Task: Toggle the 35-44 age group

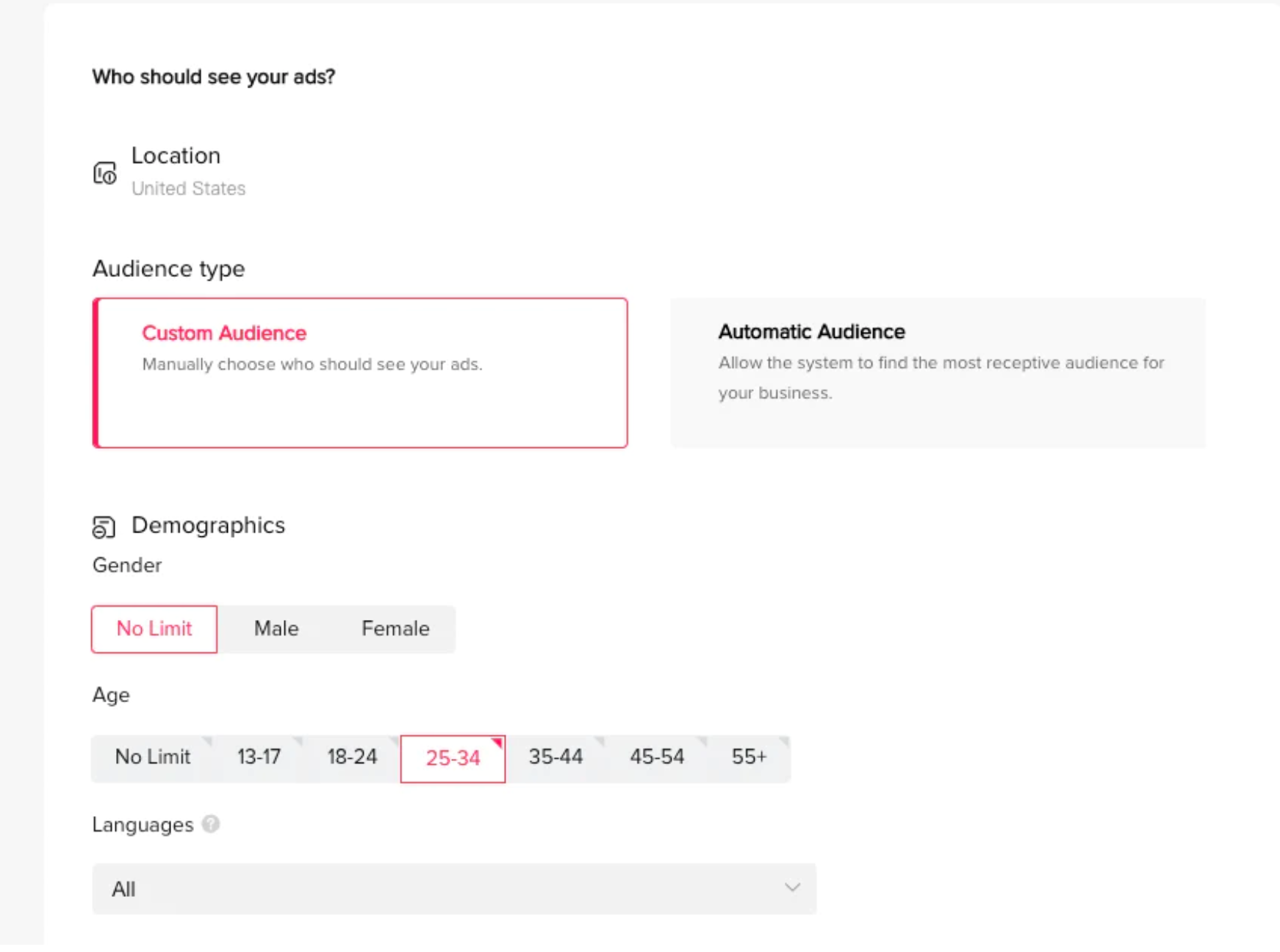Action: pyautogui.click(x=555, y=757)
